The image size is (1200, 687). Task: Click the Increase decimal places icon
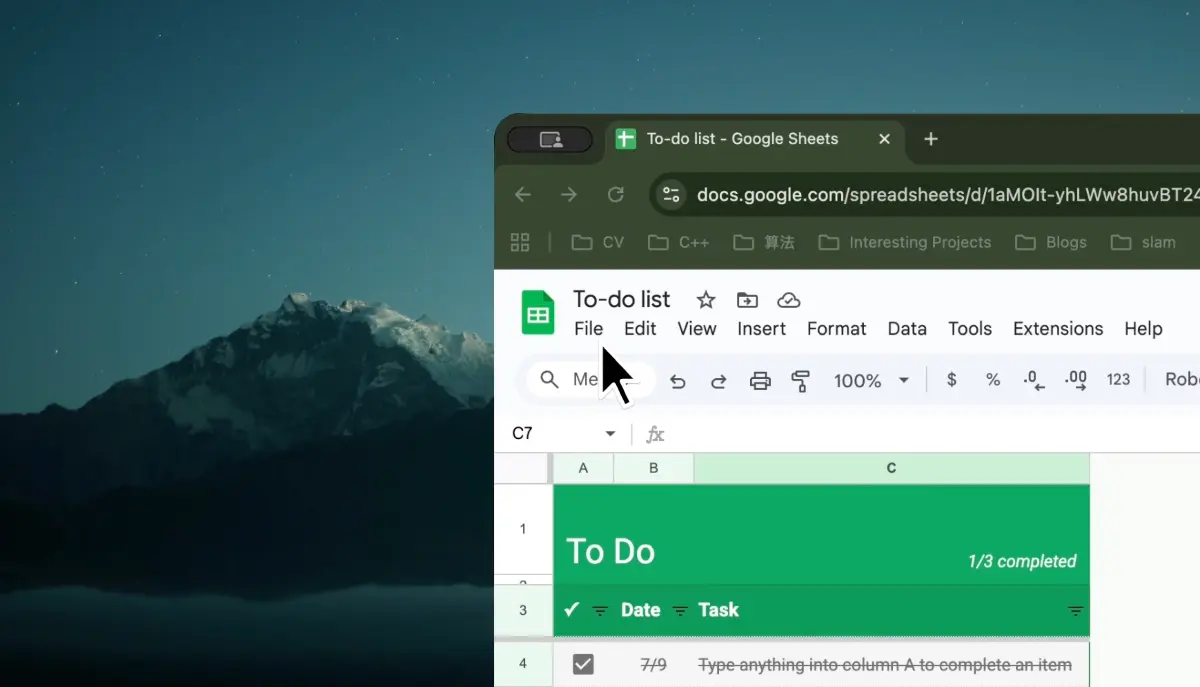(1074, 380)
